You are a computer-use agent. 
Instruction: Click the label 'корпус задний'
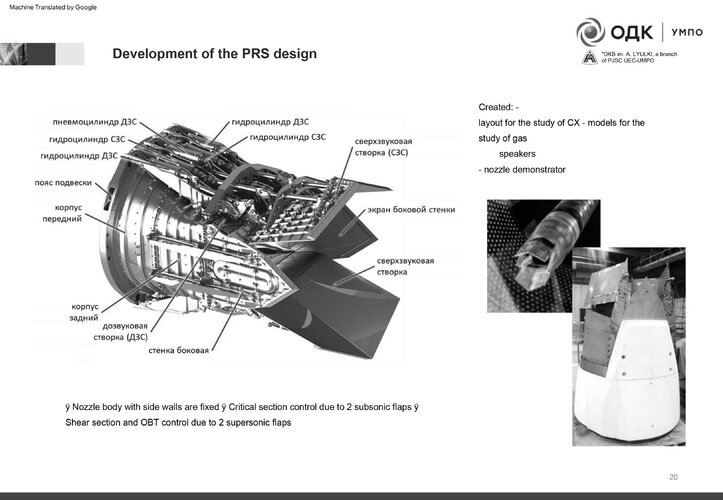click(x=84, y=312)
